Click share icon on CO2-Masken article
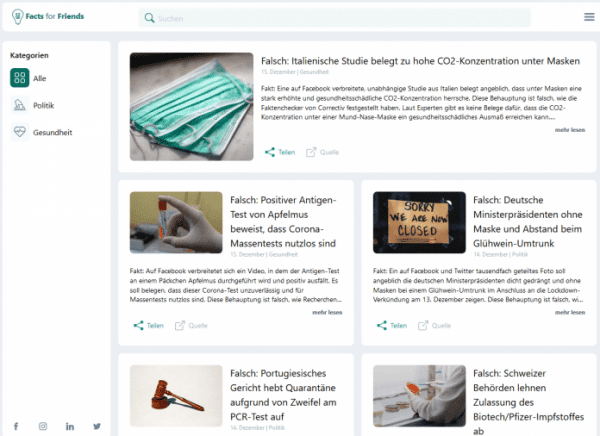 [270, 152]
